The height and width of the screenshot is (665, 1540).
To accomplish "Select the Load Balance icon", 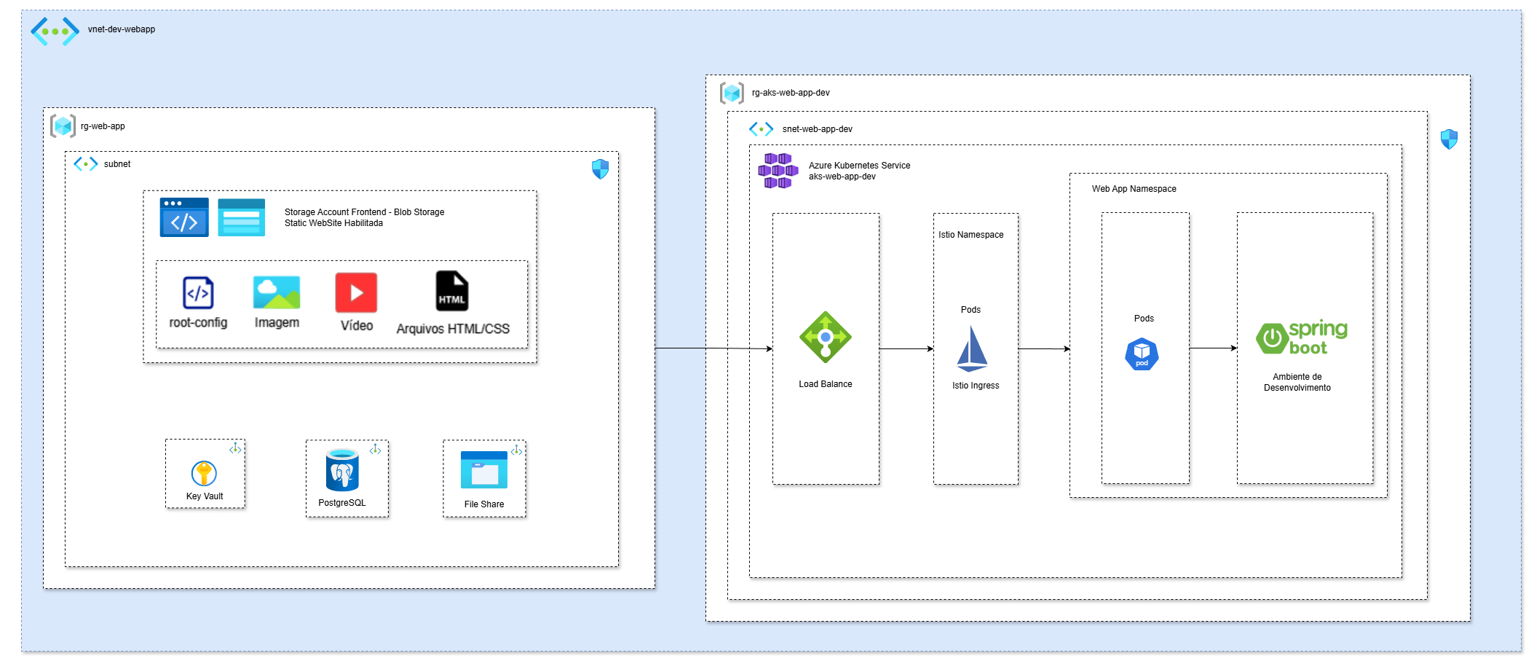I will tap(825, 337).
